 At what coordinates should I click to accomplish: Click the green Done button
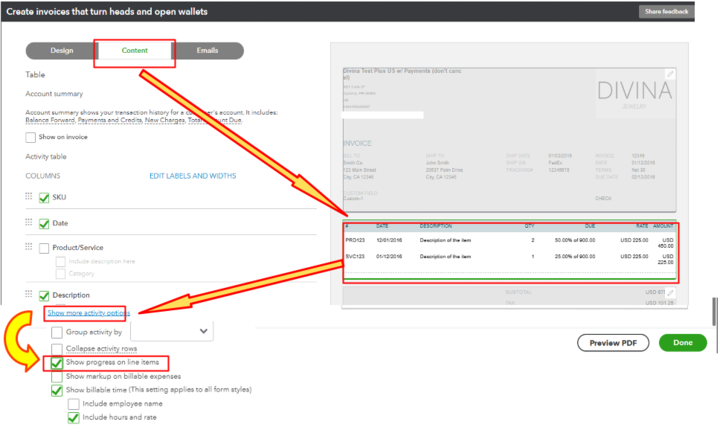click(683, 343)
